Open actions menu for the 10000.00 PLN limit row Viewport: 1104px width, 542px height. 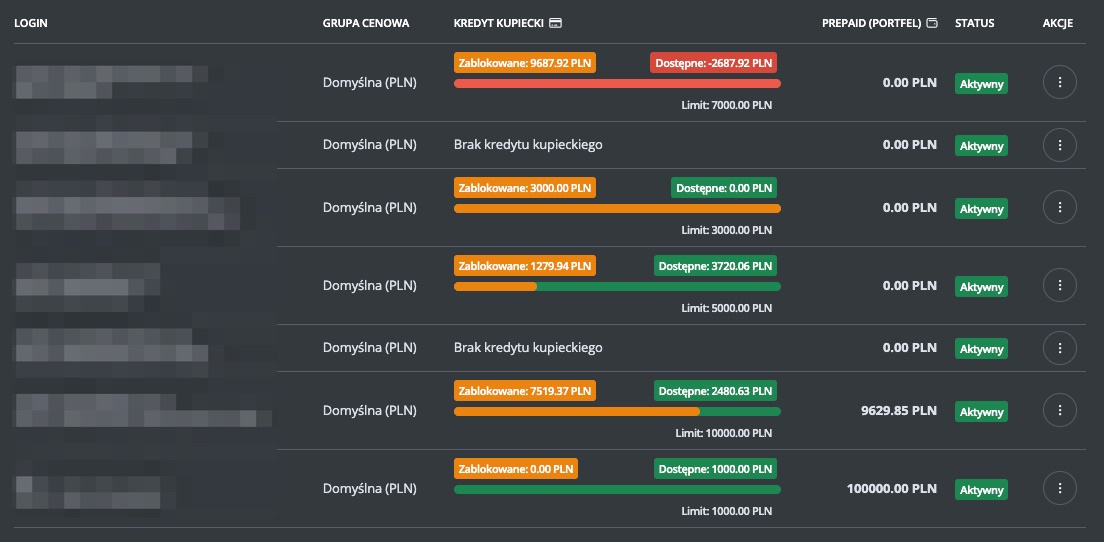[x=1059, y=411]
